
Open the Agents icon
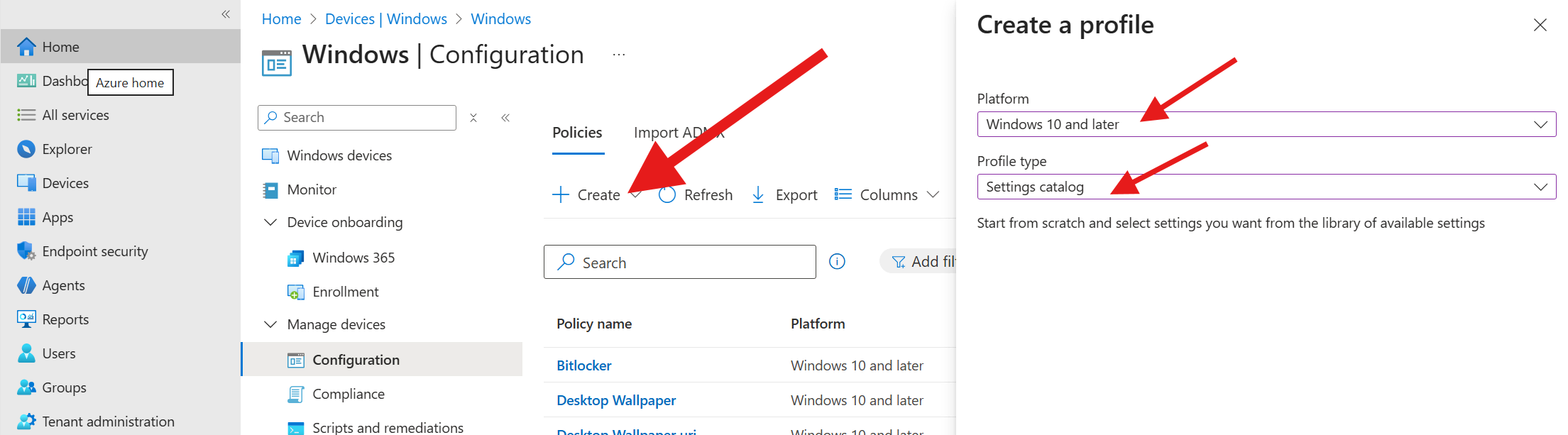coord(26,285)
